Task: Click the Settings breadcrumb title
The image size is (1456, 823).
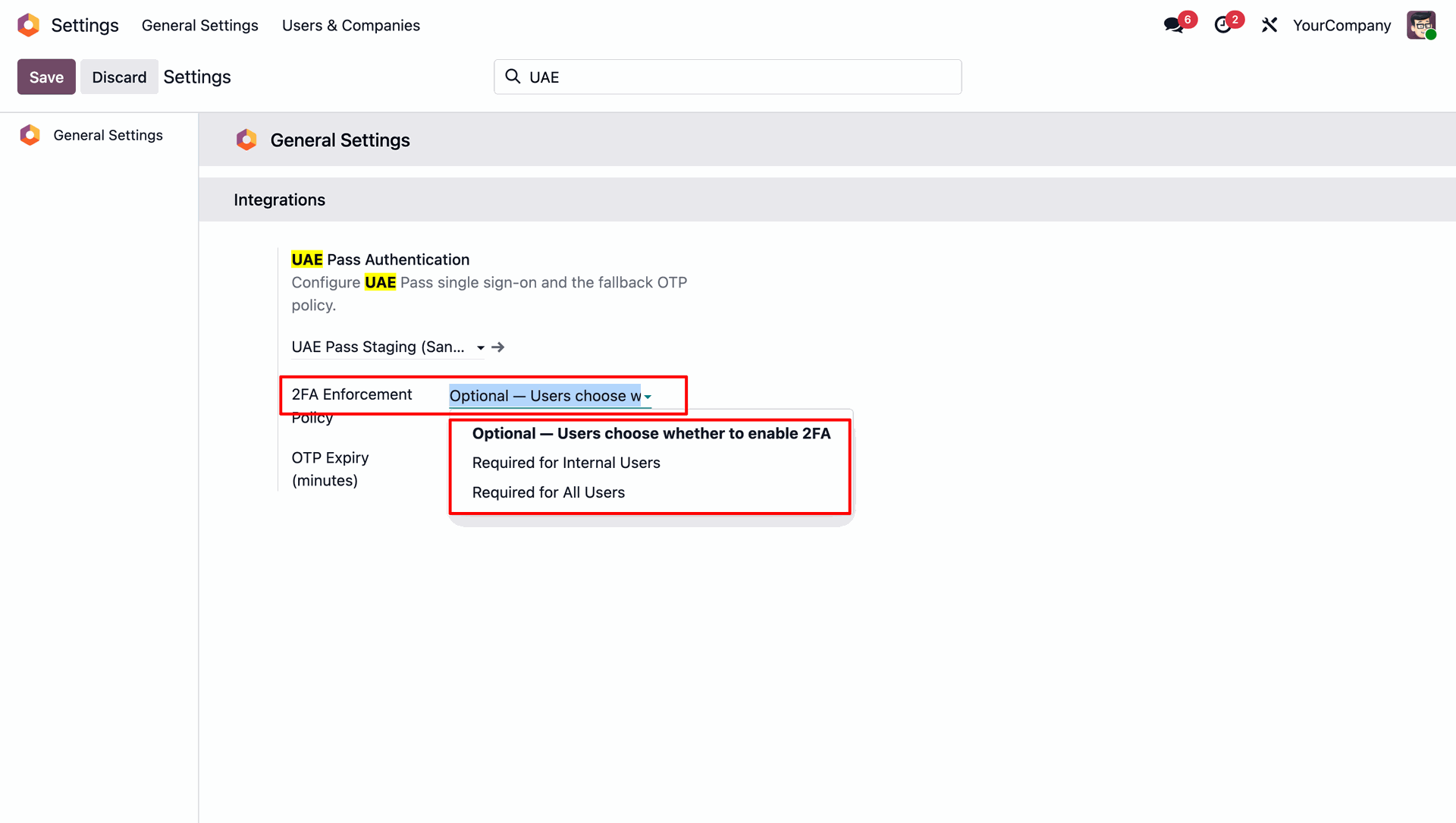Action: pyautogui.click(x=197, y=77)
